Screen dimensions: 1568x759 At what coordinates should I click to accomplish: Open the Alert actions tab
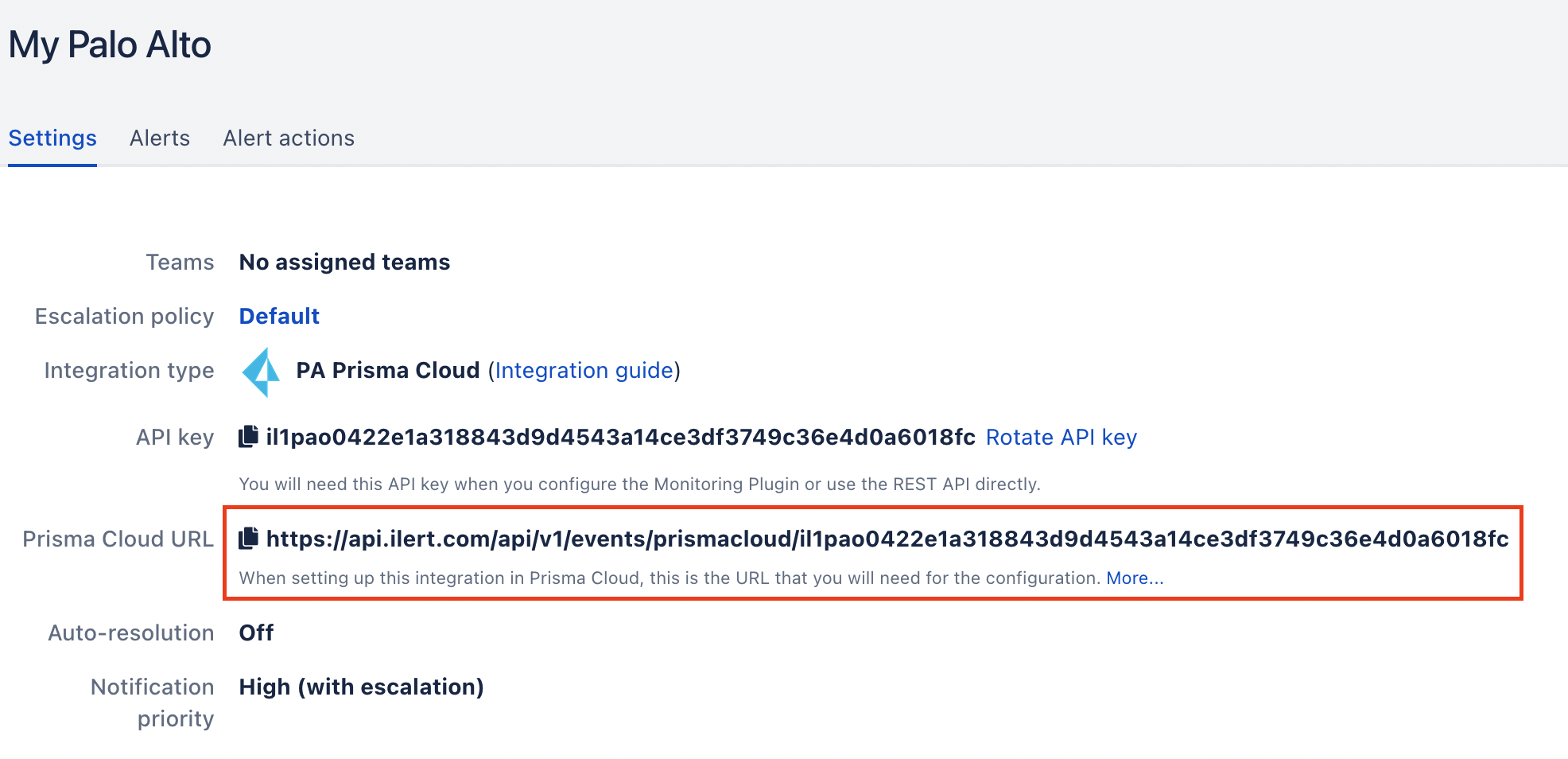click(289, 138)
